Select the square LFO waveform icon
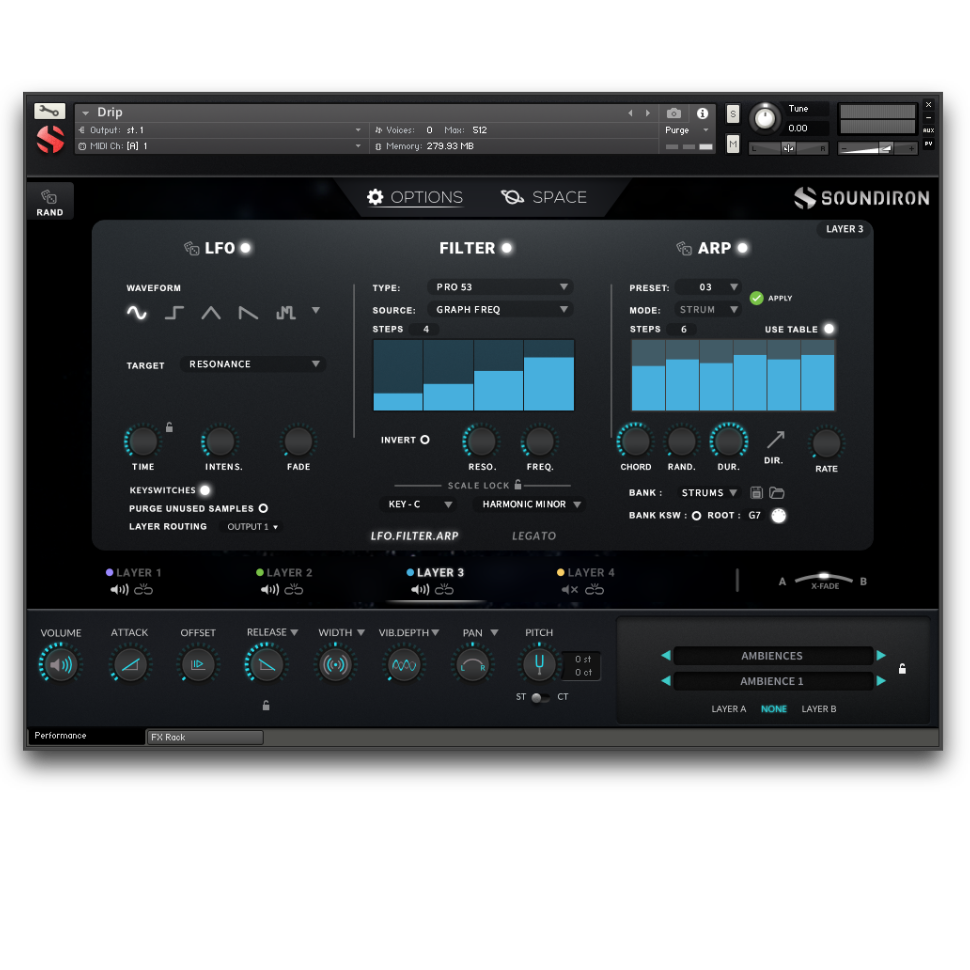This screenshot has height=970, width=970. click(x=174, y=313)
